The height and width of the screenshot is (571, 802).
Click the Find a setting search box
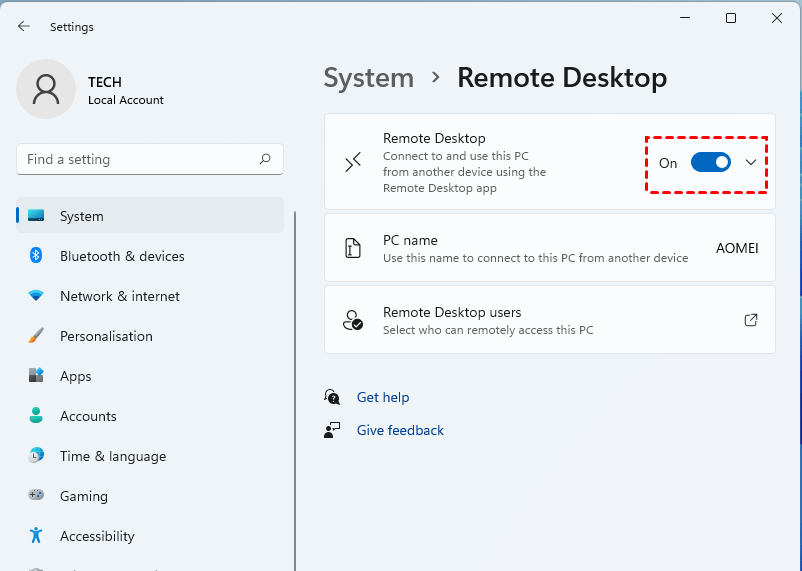[x=150, y=159]
